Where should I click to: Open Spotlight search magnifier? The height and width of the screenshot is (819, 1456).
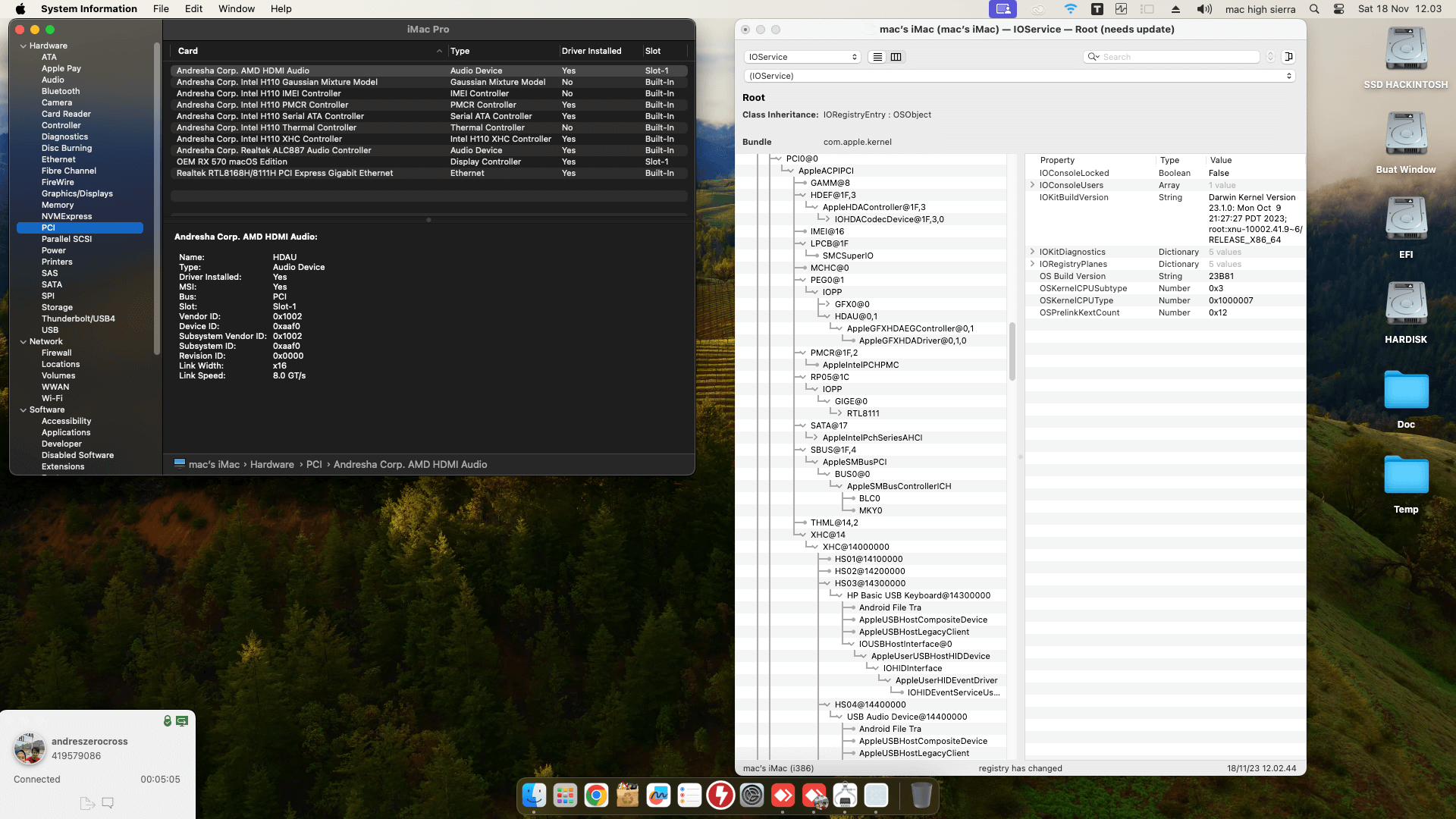click(1315, 9)
